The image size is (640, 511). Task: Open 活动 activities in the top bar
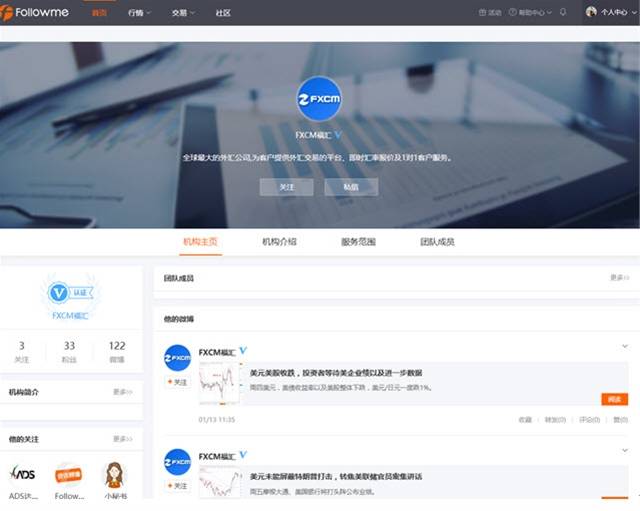490,13
